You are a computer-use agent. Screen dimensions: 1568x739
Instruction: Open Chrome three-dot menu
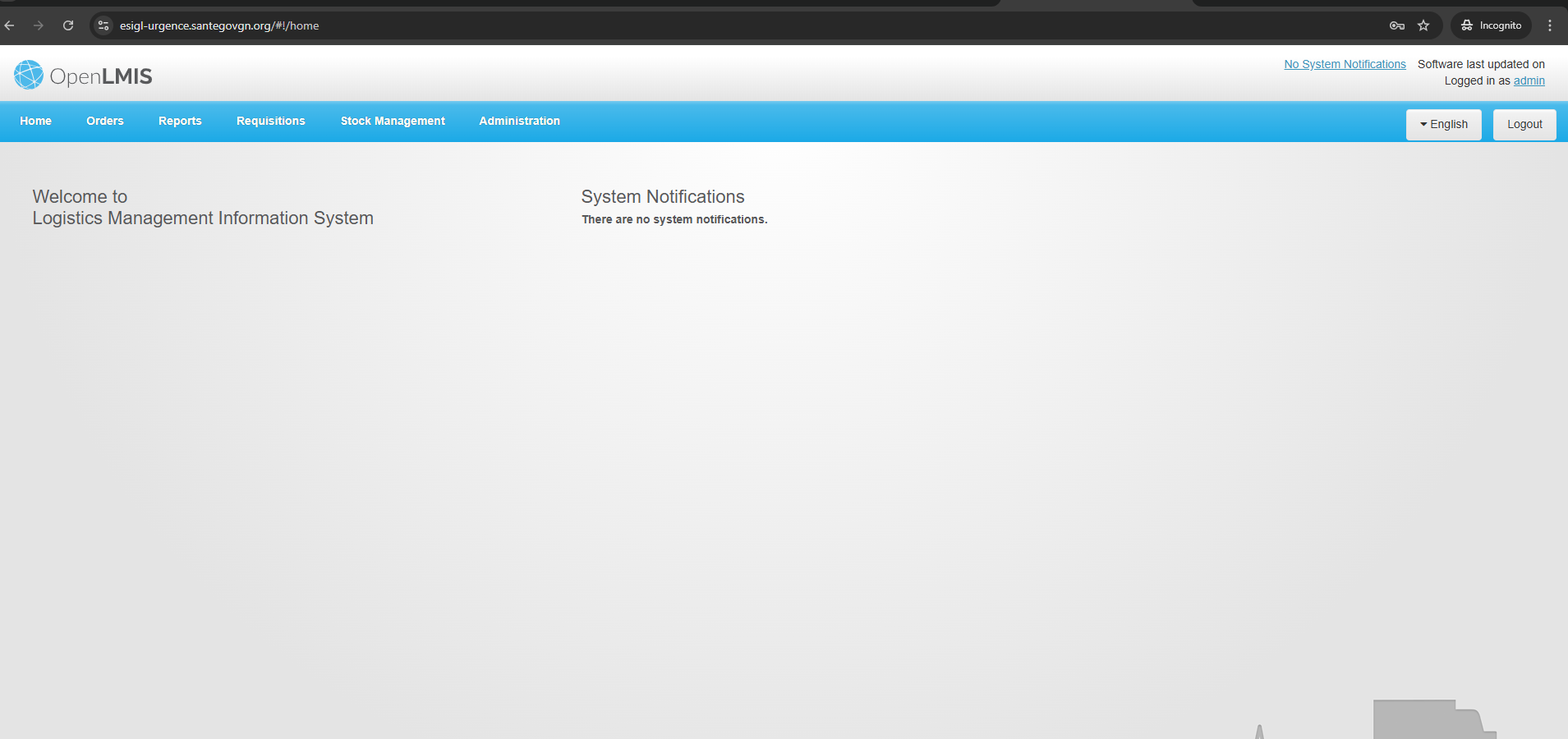[x=1550, y=25]
